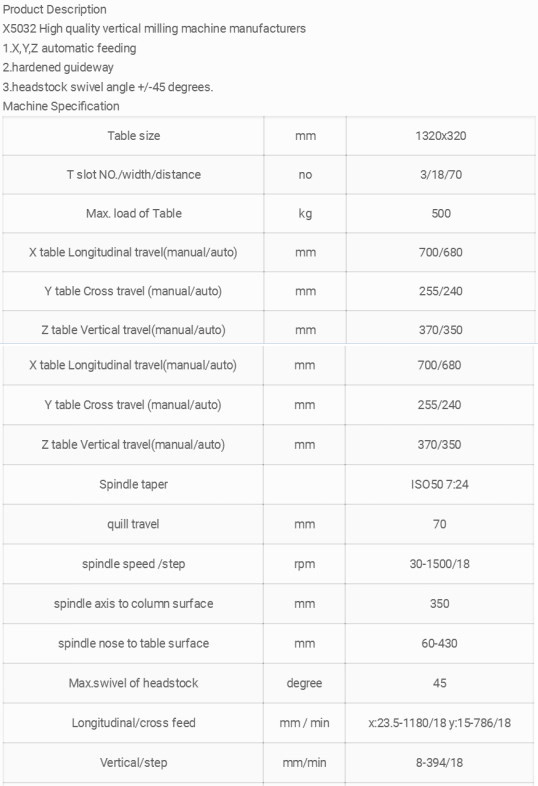538x786 pixels.
Task: Click the Spindle taper row label
Action: (x=133, y=485)
